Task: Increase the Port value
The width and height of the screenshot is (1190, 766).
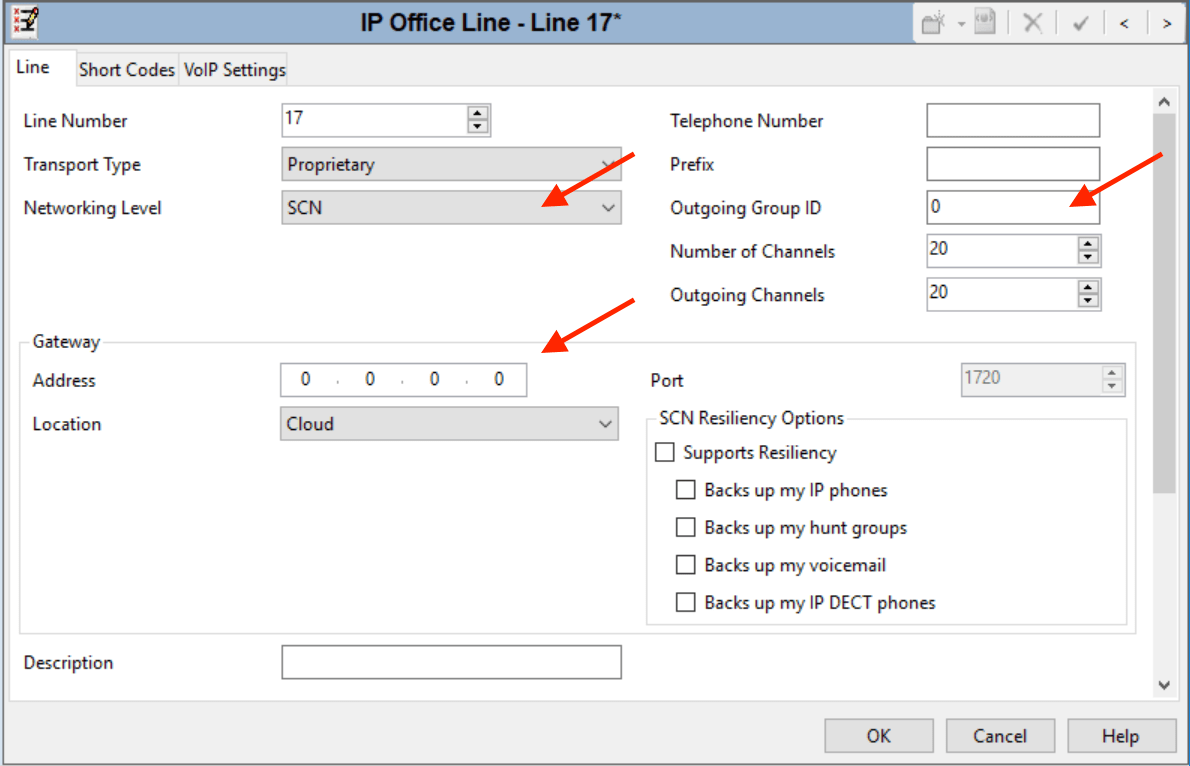Action: click(1112, 373)
